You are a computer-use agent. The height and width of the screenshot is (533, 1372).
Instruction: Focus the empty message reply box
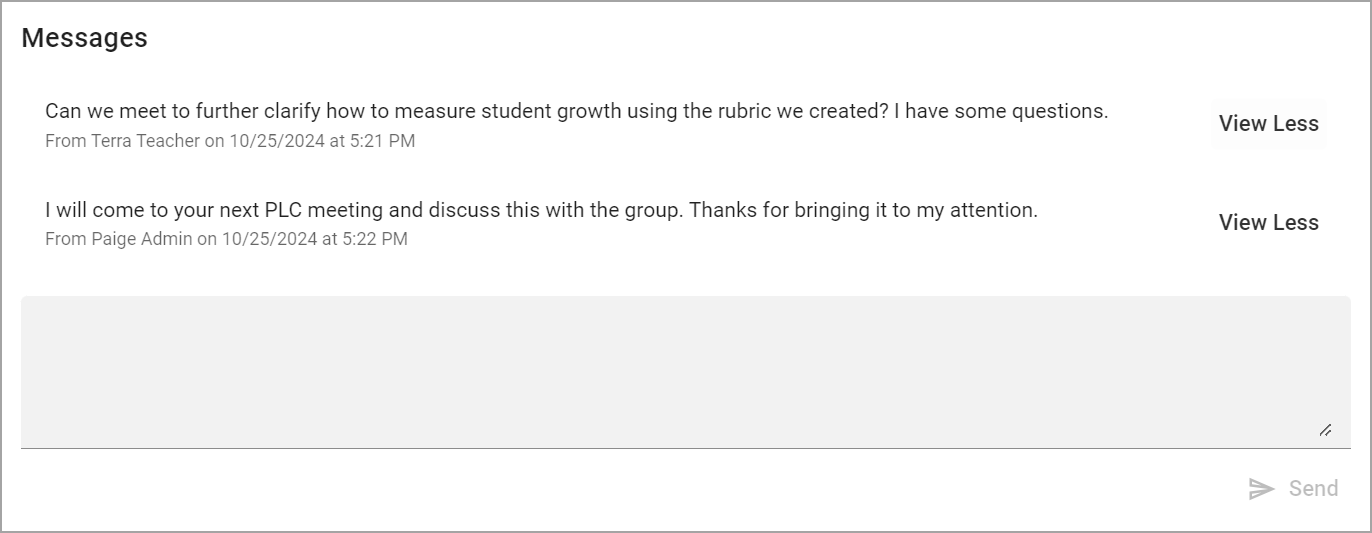coord(685,372)
